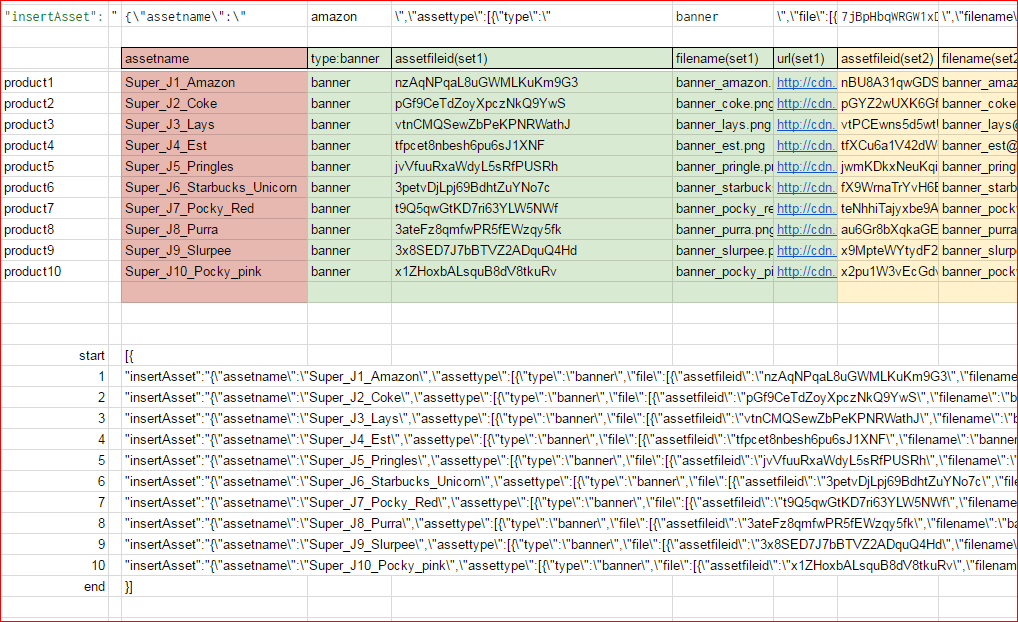This screenshot has width=1018, height=622.
Task: Select file id 3x8SED7J7bBTVZ2ADquQ4Hd
Action: point(532,250)
